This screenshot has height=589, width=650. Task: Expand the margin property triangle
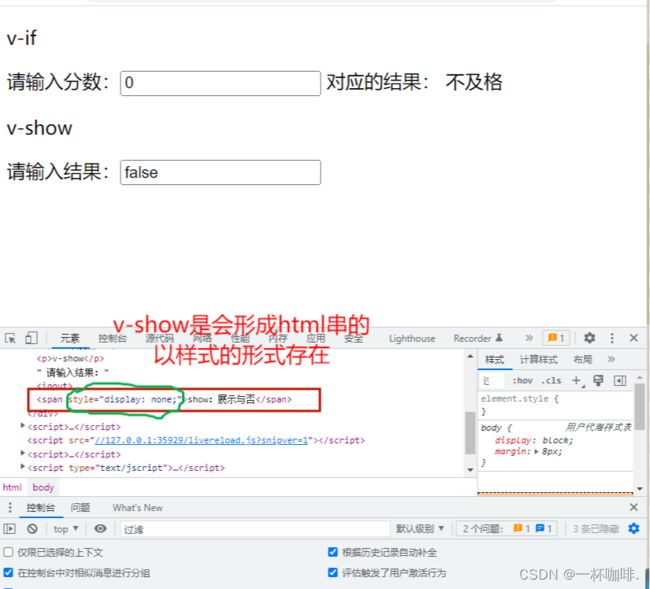click(537, 451)
